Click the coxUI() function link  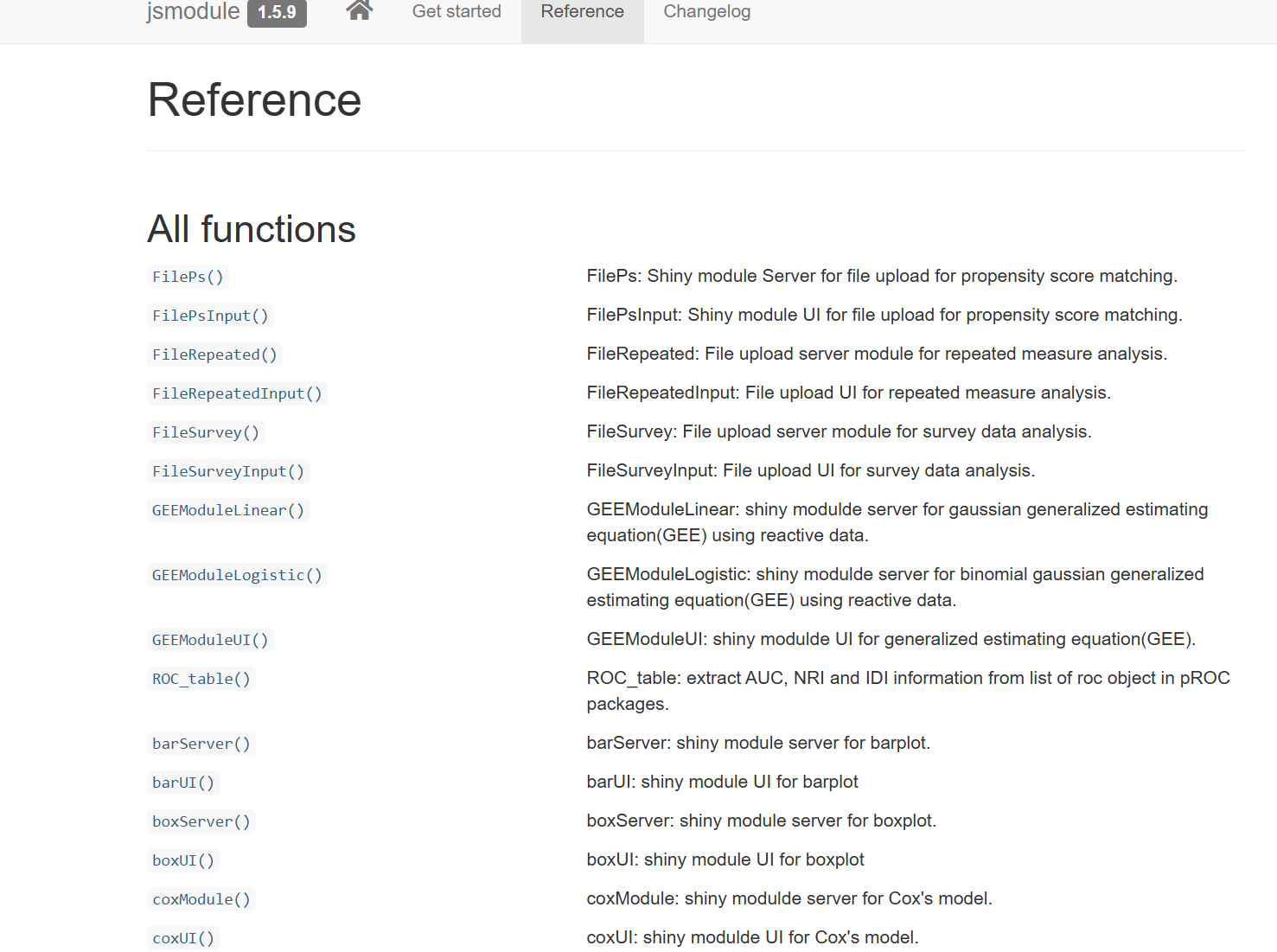pyautogui.click(x=183, y=938)
